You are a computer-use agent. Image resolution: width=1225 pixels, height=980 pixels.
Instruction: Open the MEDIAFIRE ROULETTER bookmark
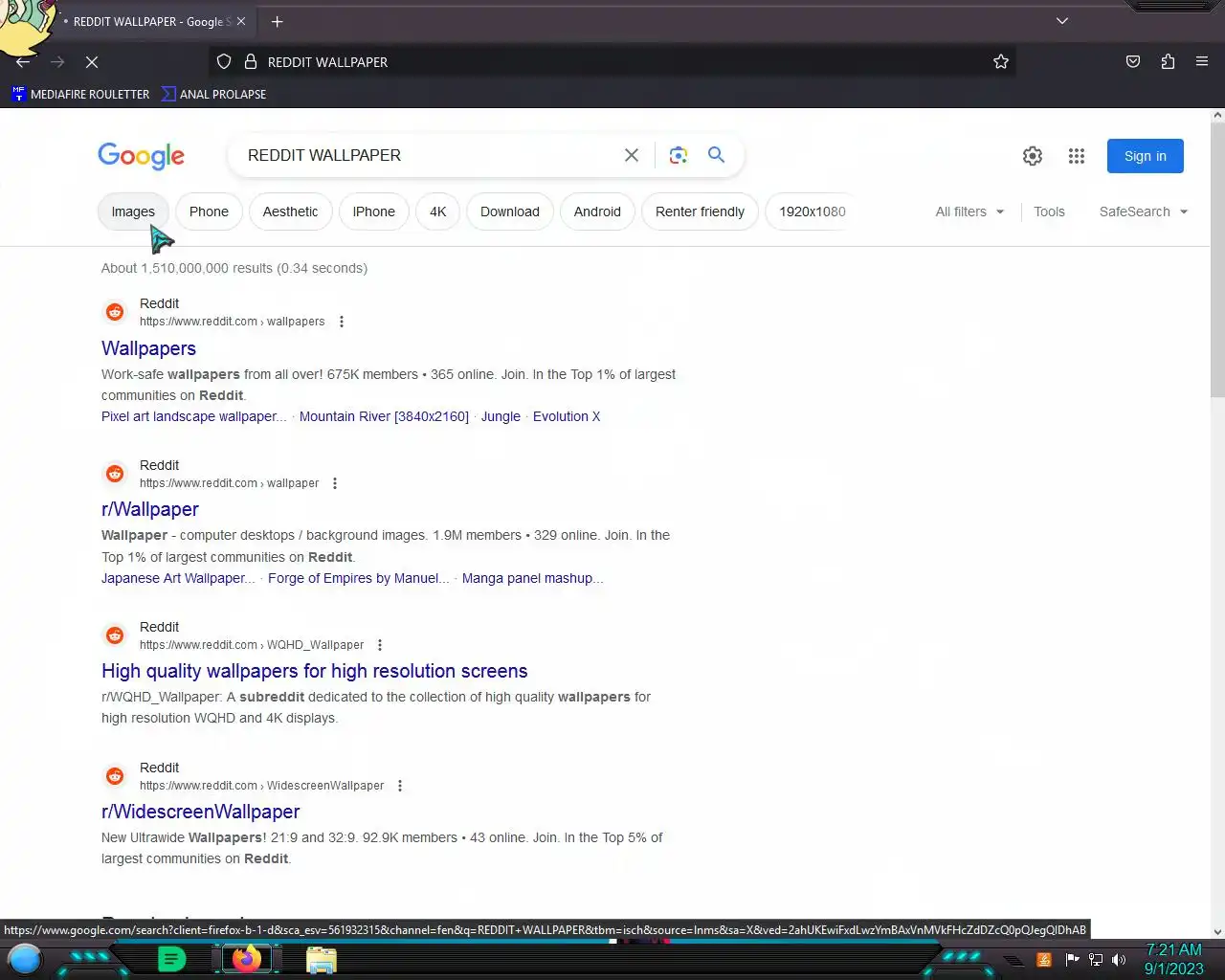(80, 94)
